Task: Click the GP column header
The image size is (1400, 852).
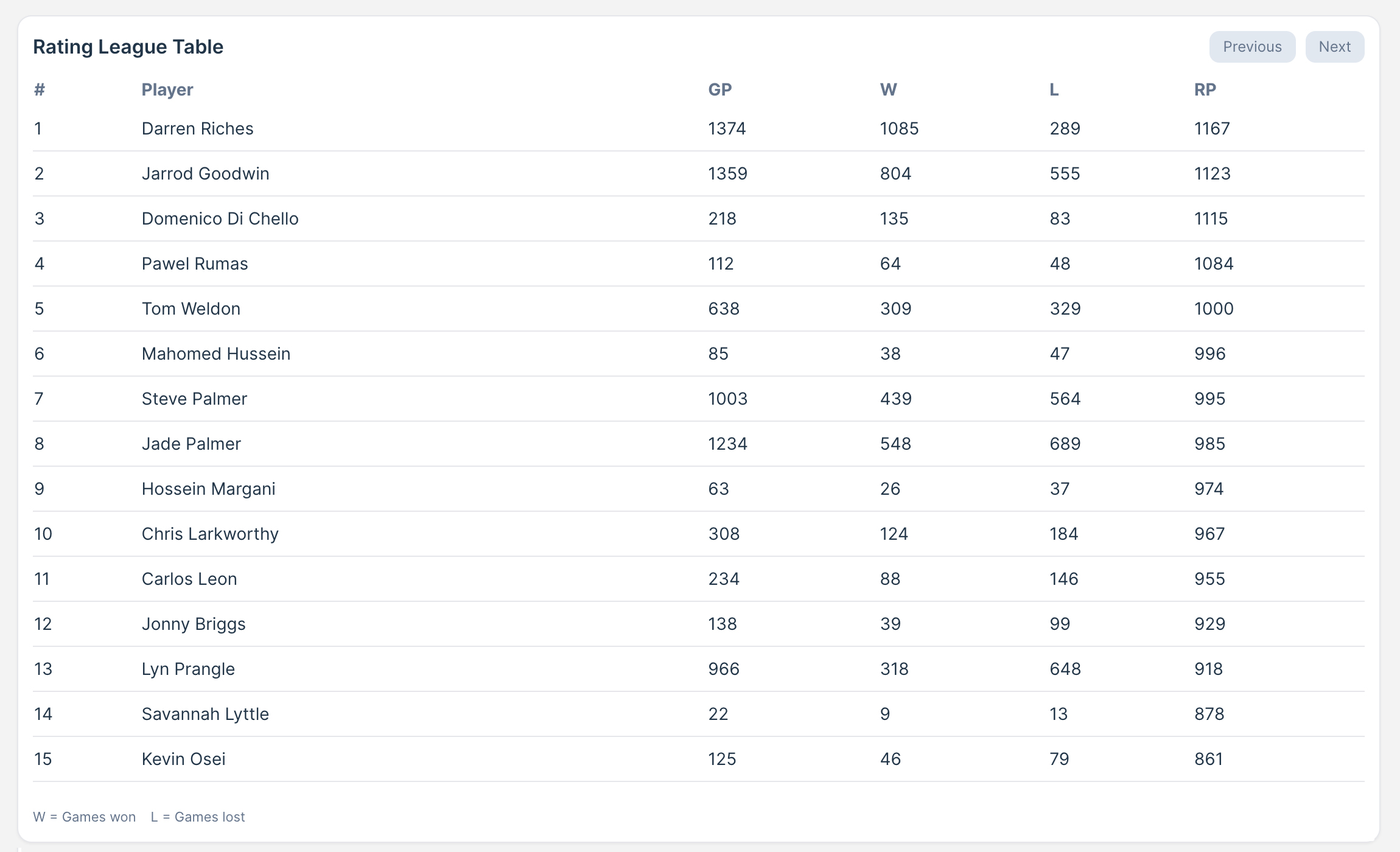Action: coord(720,89)
